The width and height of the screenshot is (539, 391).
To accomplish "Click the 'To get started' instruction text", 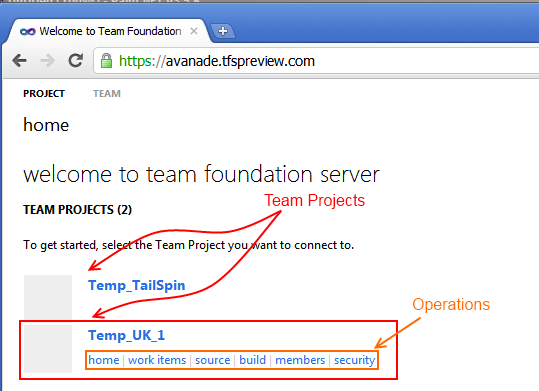I will pos(188,245).
